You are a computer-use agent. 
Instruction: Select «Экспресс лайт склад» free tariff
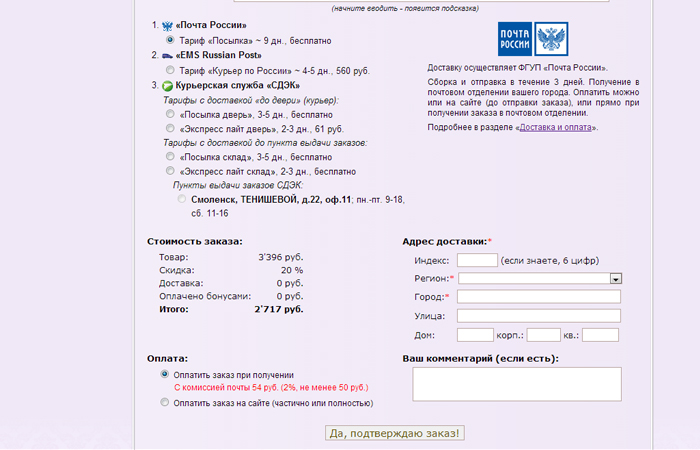pyautogui.click(x=169, y=171)
